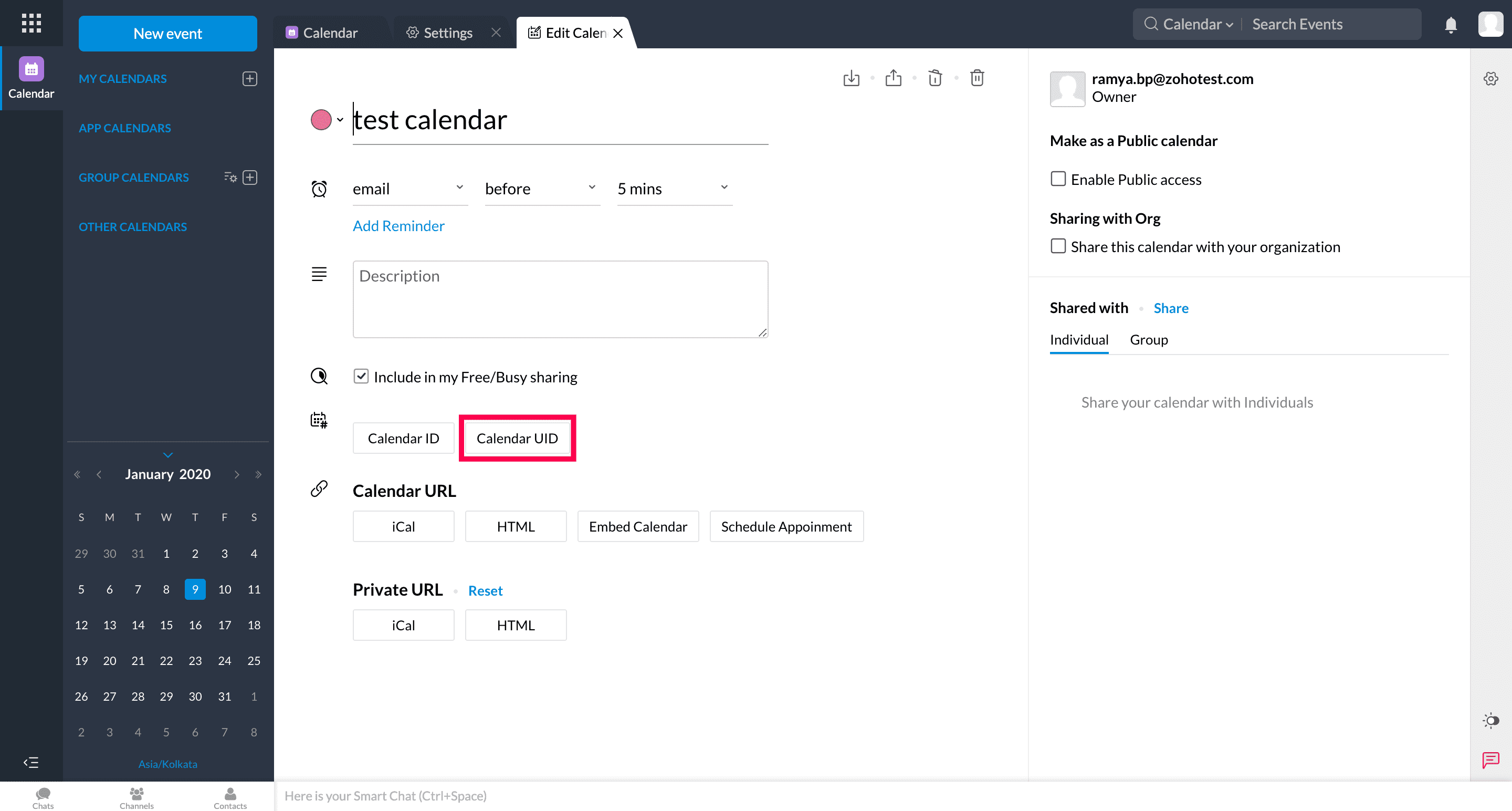The width and height of the screenshot is (1512, 811).
Task: Expand the 5 mins reminder time dropdown
Action: click(x=674, y=189)
